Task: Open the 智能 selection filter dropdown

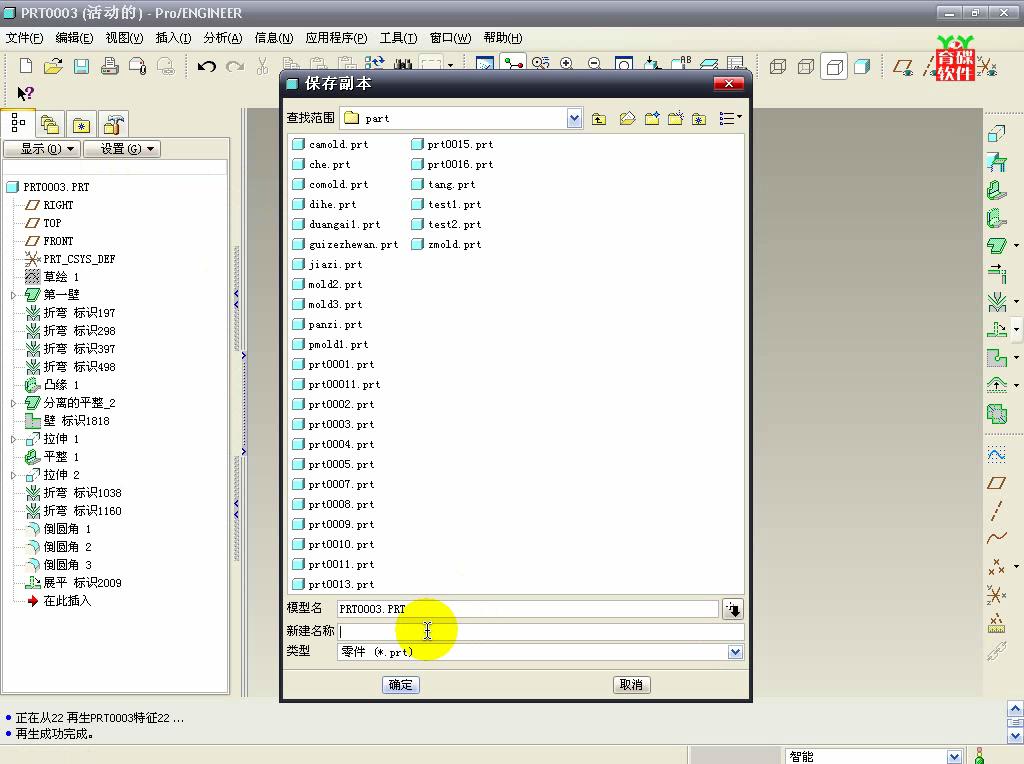Action: [954, 756]
